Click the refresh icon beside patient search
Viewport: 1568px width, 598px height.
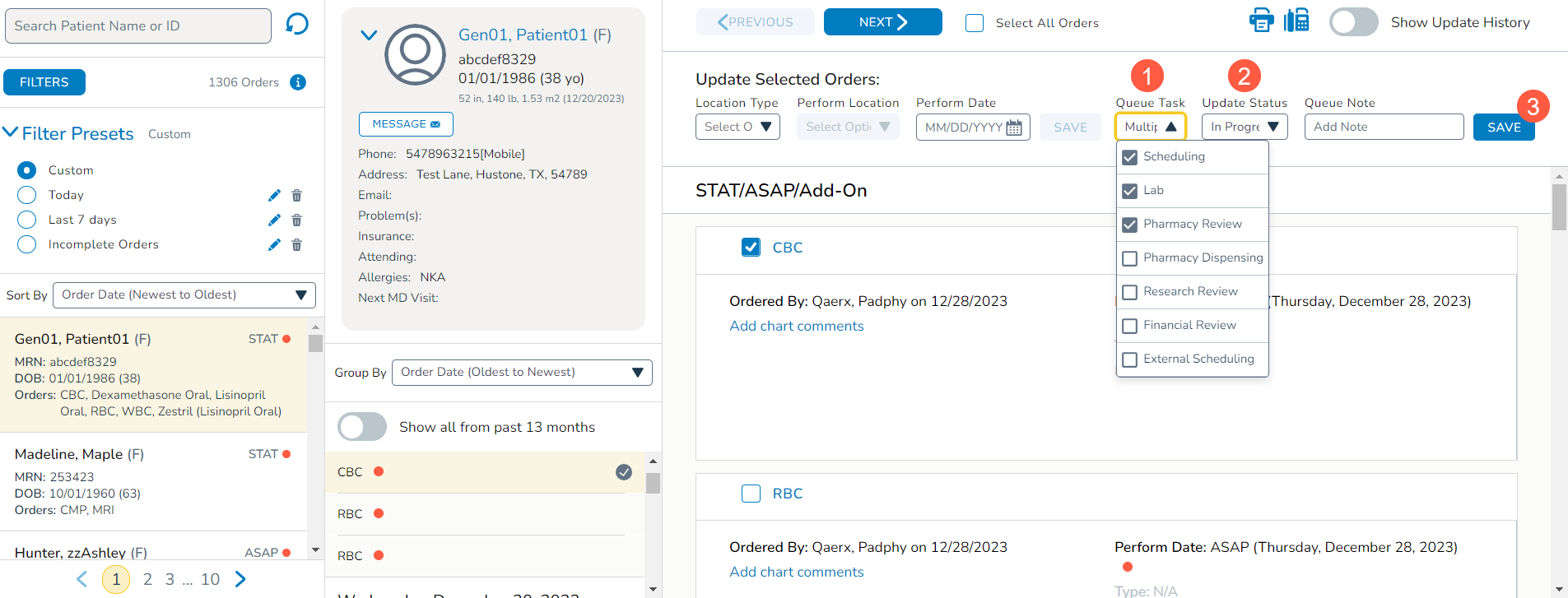click(297, 25)
